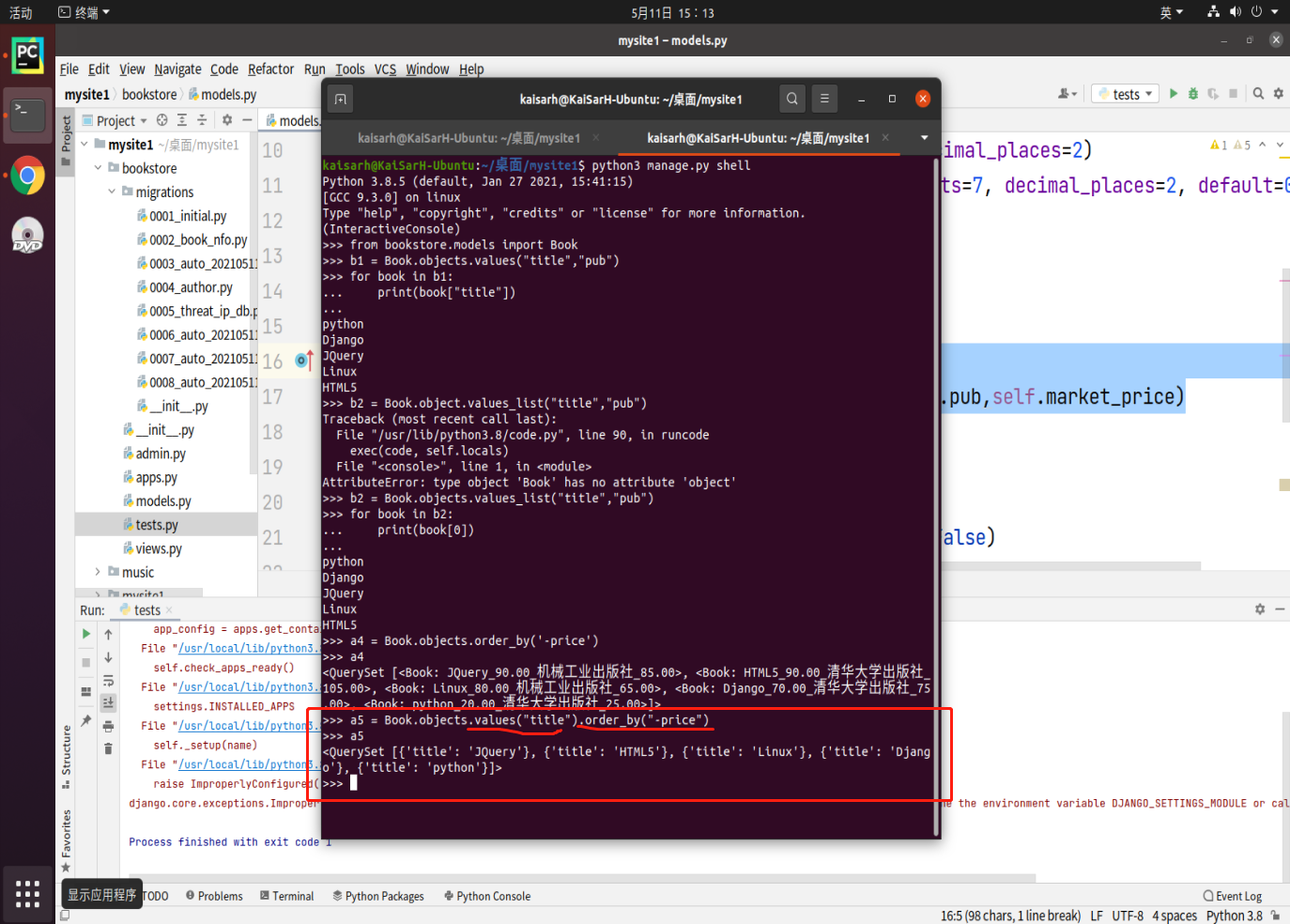1290x924 pixels.
Task: Collapse the mysite1 root folder
Action: pyautogui.click(x=84, y=145)
